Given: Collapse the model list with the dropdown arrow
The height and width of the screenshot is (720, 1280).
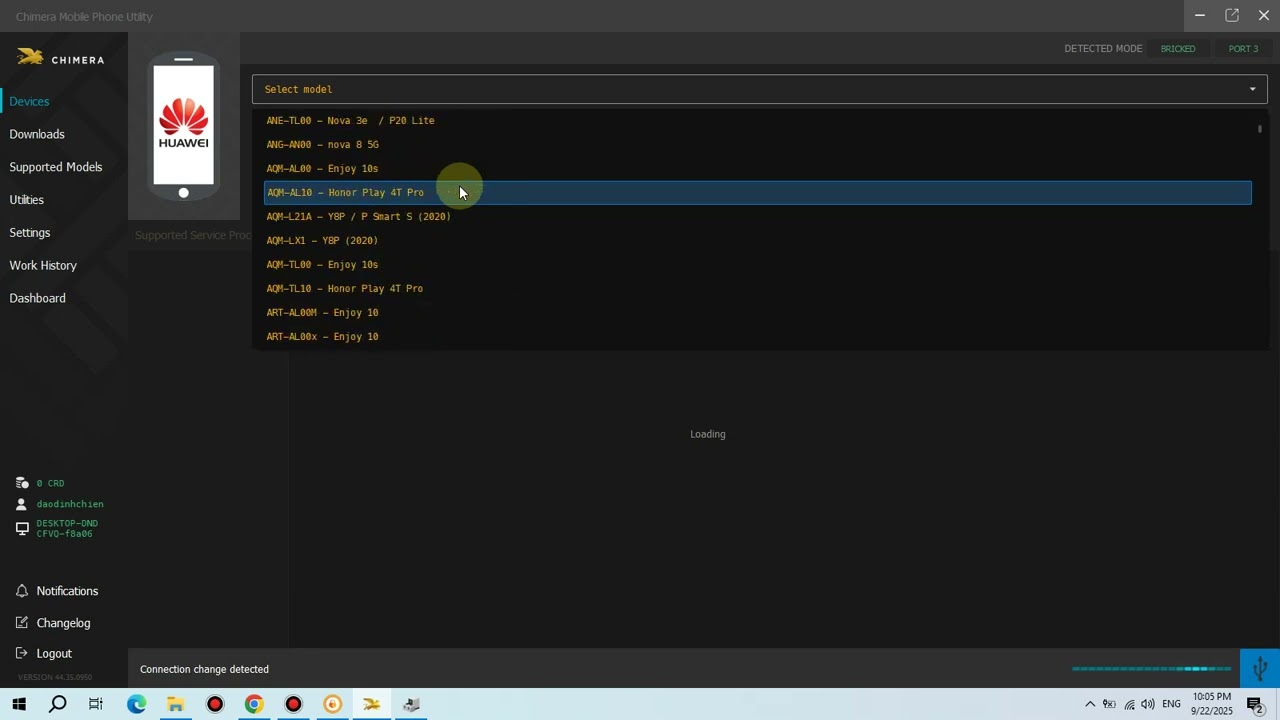Looking at the screenshot, I should tap(1252, 89).
